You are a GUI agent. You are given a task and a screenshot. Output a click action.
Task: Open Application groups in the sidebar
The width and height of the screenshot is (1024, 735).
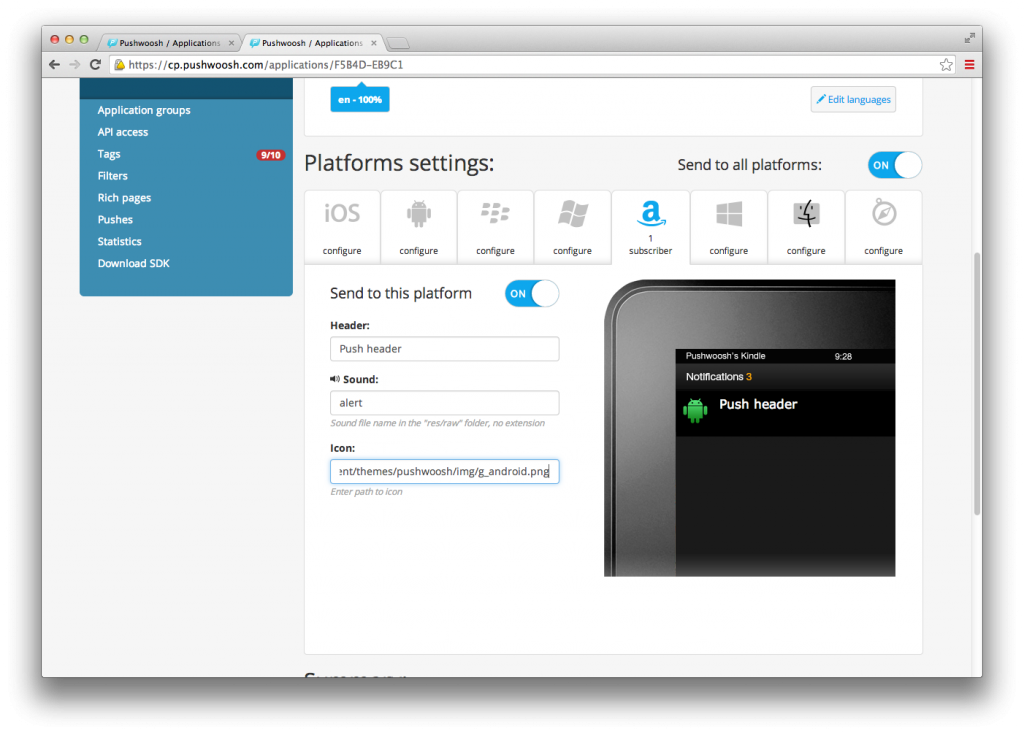point(144,110)
